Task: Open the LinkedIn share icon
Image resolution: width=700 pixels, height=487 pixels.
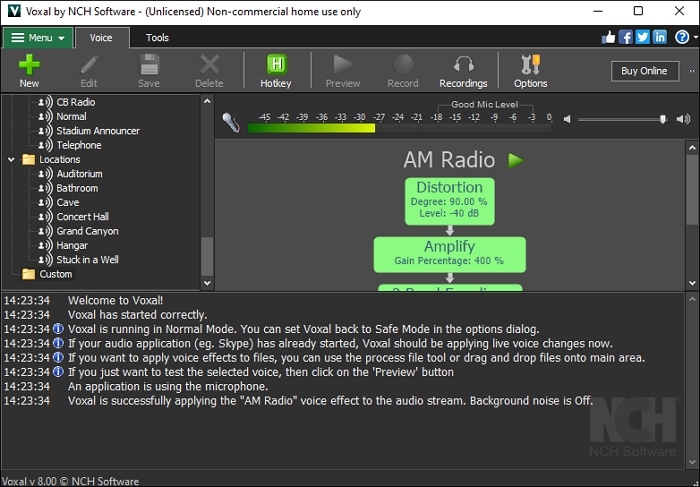Action: [660, 37]
